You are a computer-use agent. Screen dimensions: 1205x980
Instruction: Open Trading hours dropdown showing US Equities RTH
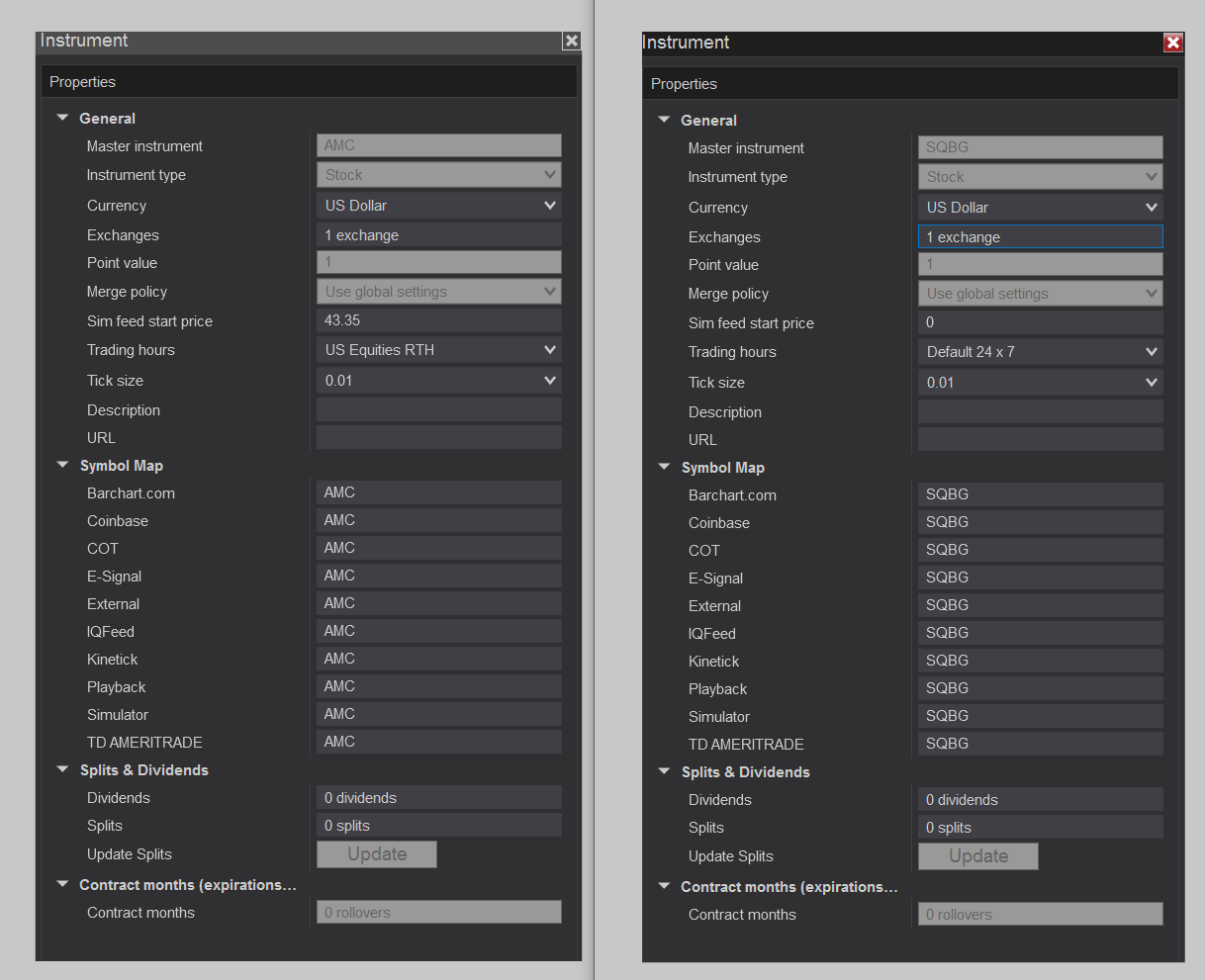439,350
